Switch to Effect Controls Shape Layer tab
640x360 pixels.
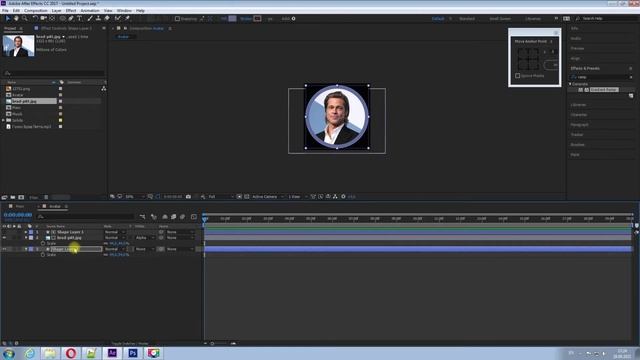(x=66, y=28)
